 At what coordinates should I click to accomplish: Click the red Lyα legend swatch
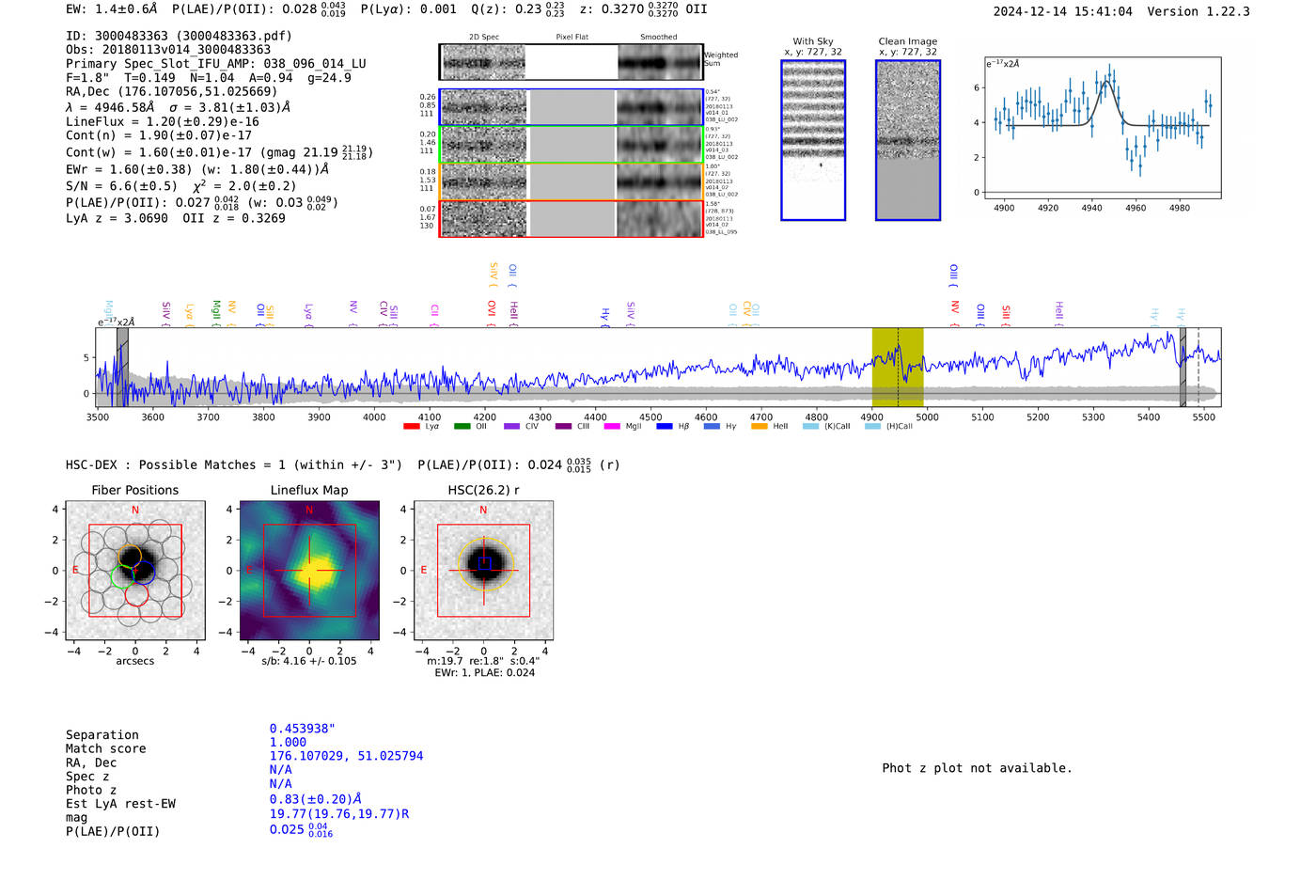411,427
